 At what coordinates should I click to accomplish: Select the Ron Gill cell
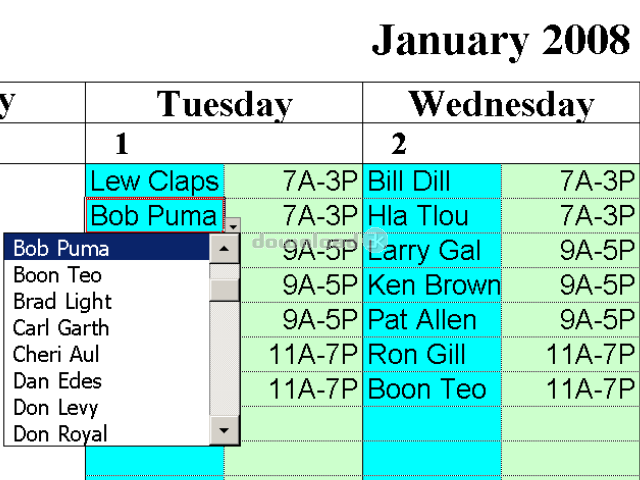tap(432, 354)
